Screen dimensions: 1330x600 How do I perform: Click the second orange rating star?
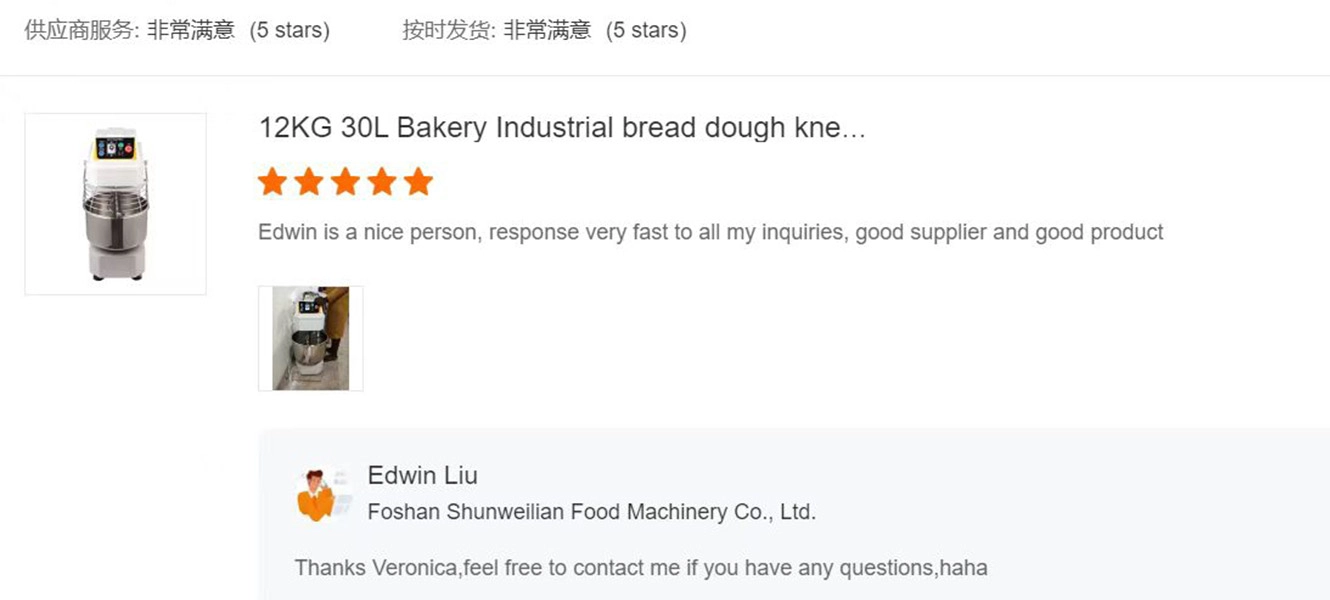309,182
